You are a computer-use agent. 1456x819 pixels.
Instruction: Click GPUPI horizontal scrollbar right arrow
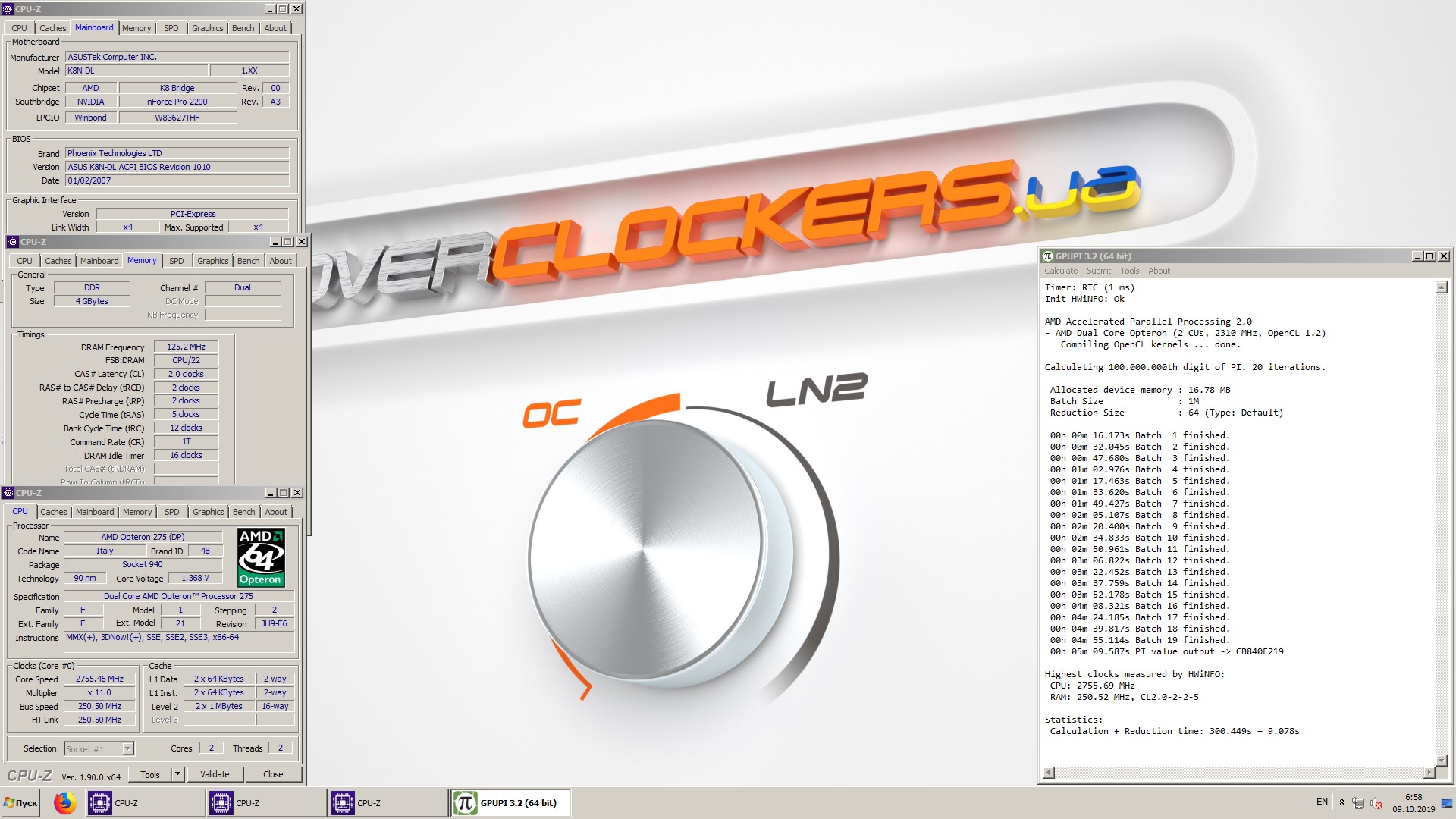[x=1429, y=773]
